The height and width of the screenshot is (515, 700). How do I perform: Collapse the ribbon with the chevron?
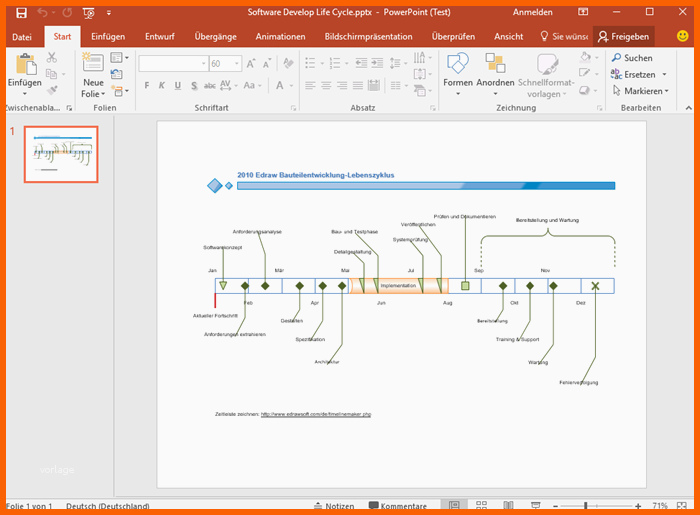[688, 108]
